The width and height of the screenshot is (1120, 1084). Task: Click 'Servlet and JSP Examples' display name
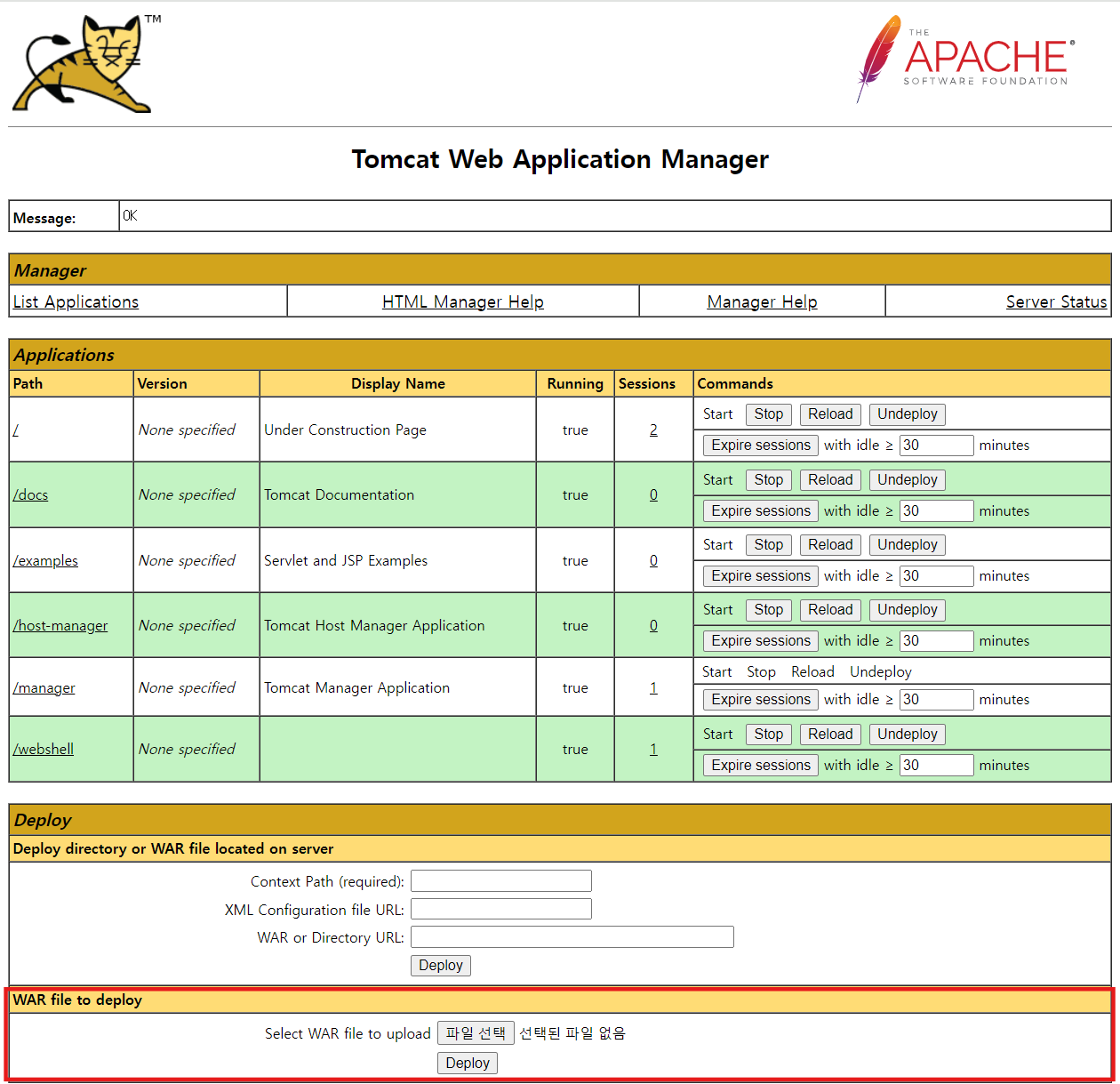[346, 560]
